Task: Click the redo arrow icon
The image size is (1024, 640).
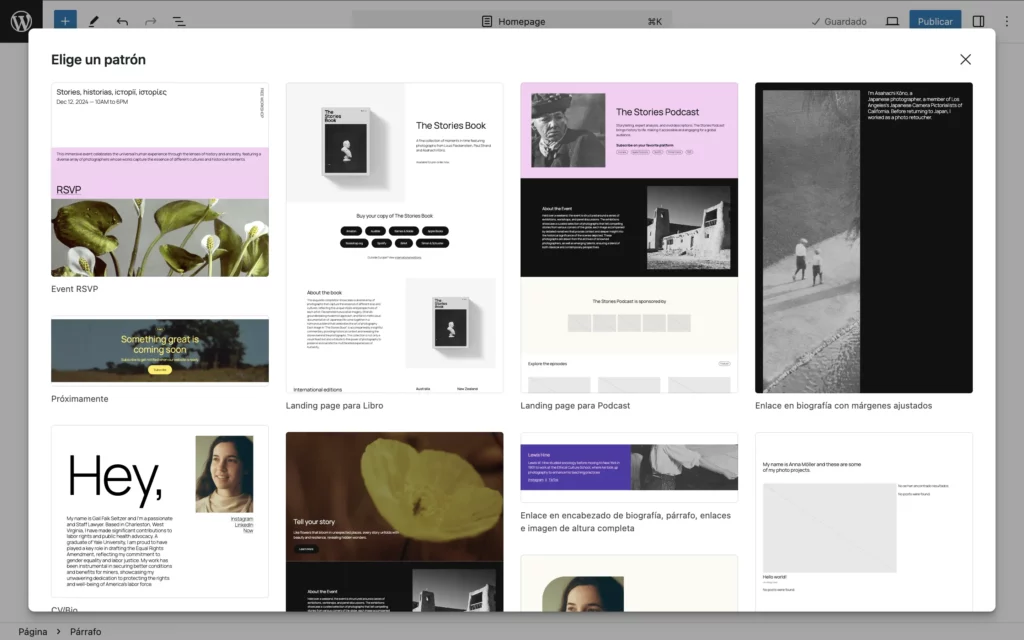Action: click(x=150, y=21)
